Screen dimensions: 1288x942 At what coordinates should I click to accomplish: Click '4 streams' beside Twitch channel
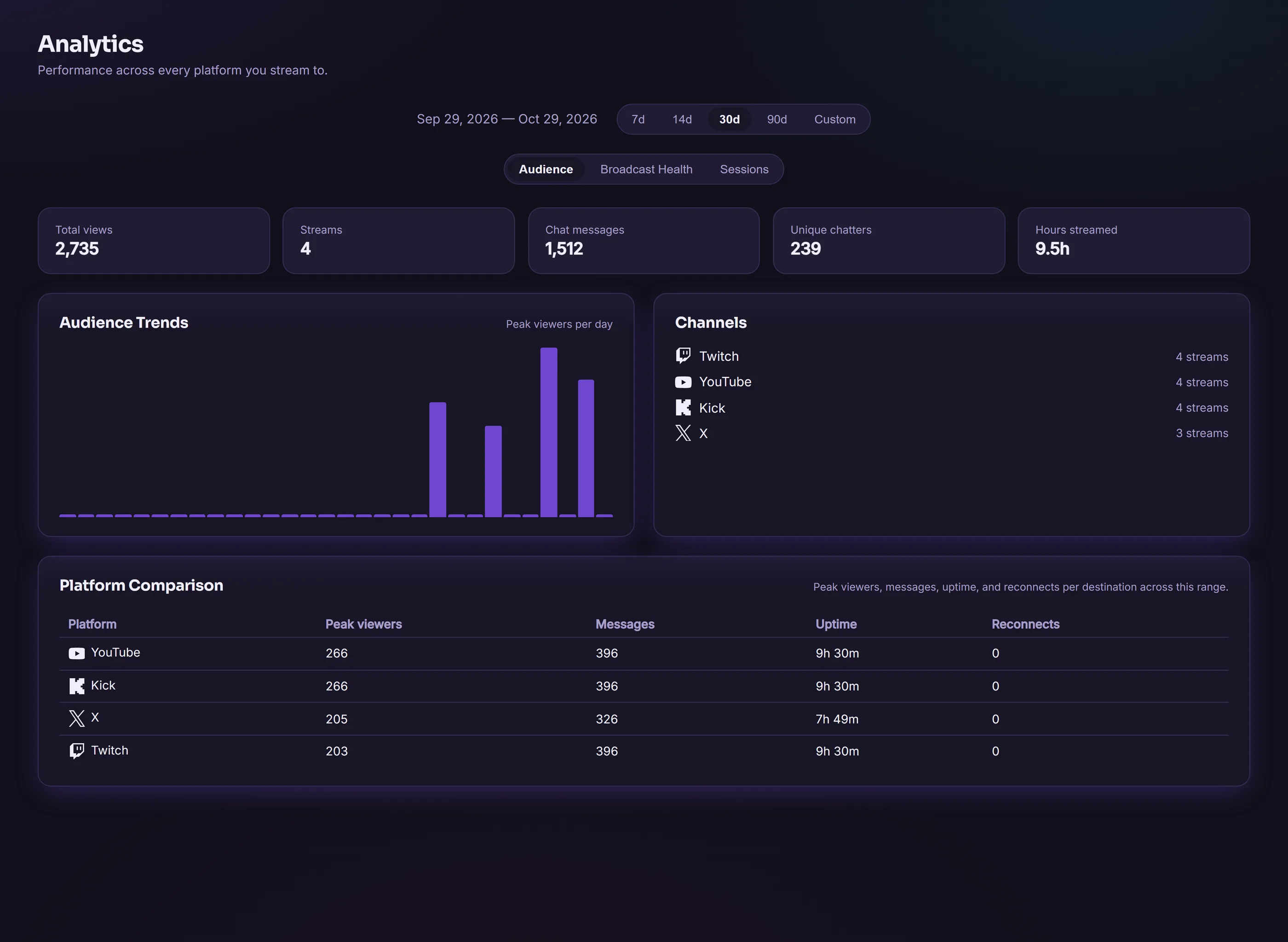coord(1202,357)
